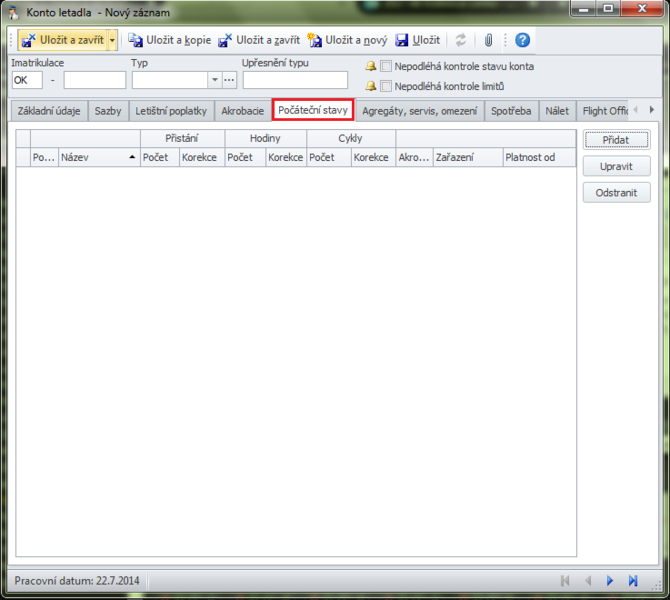Viewport: 670px width, 600px height.
Task: Click the refresh arrows icon in the toolbar
Action: 461,40
